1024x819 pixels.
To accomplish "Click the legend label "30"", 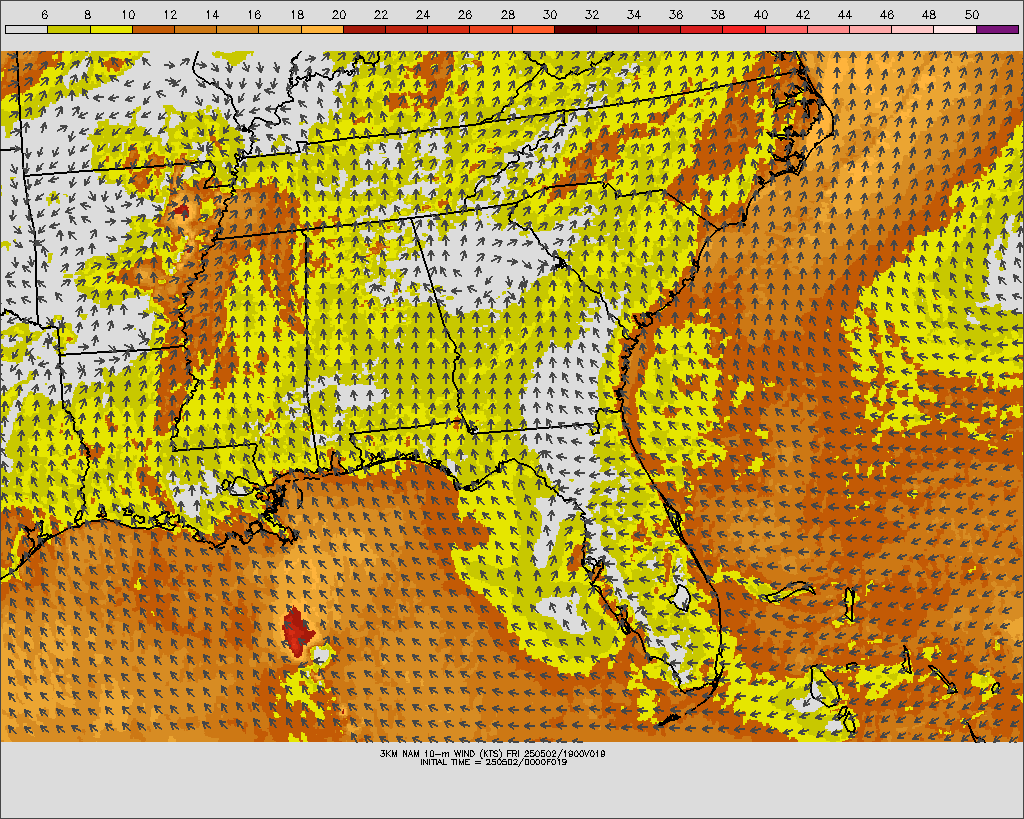I will tap(550, 14).
